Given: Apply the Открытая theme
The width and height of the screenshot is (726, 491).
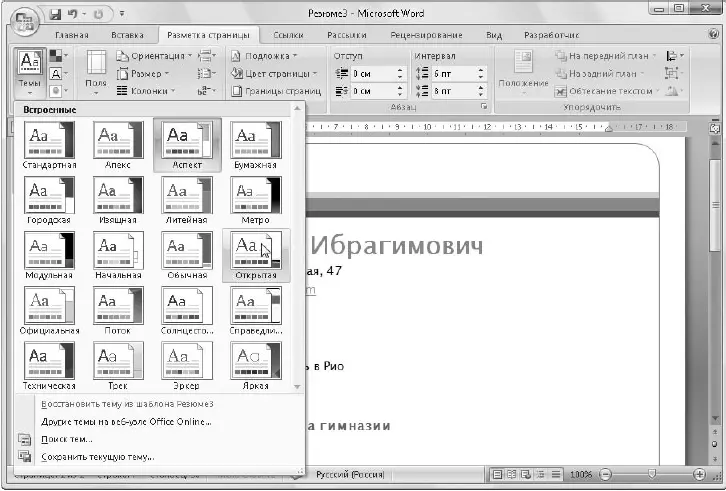Looking at the screenshot, I should tap(256, 255).
